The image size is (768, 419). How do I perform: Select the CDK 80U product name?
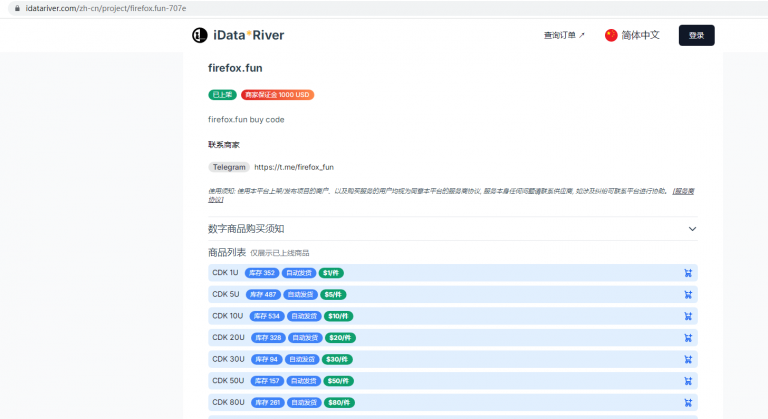click(x=228, y=402)
